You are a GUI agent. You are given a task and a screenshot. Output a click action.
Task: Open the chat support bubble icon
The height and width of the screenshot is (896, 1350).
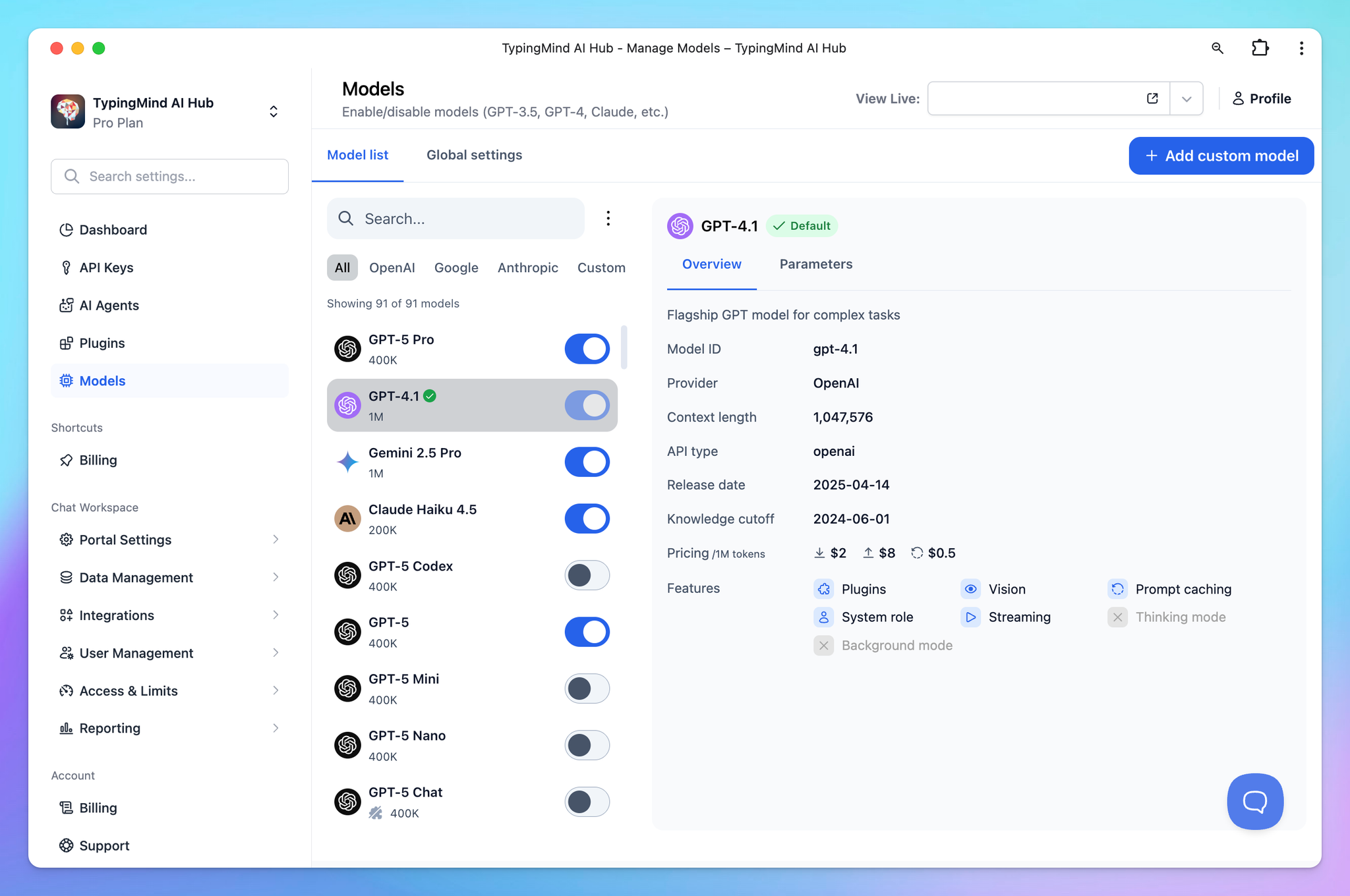1254,801
